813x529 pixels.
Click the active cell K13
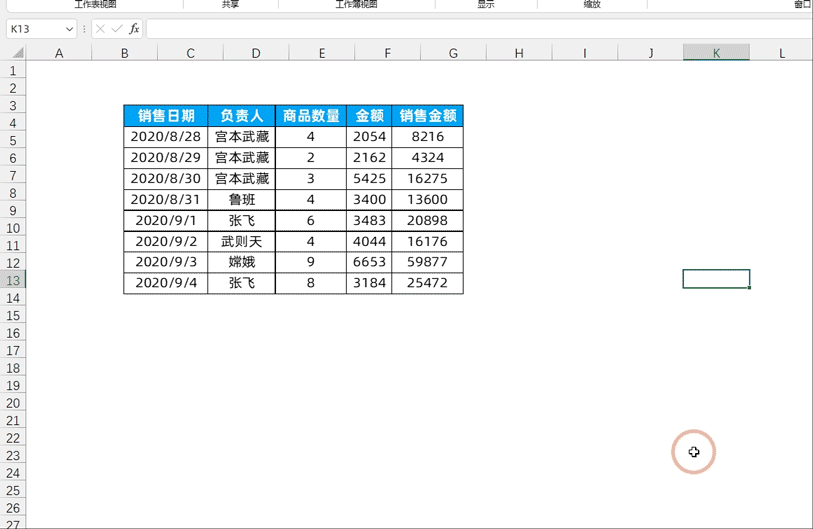(x=716, y=279)
